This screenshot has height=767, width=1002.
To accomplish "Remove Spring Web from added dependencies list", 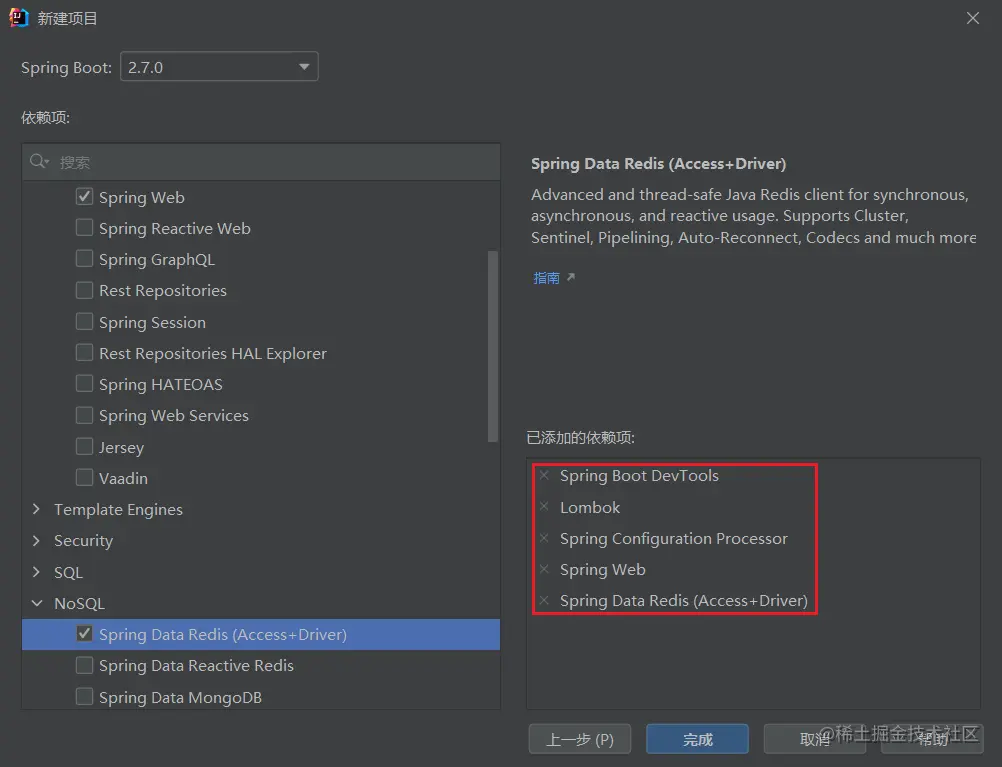I will tap(544, 569).
